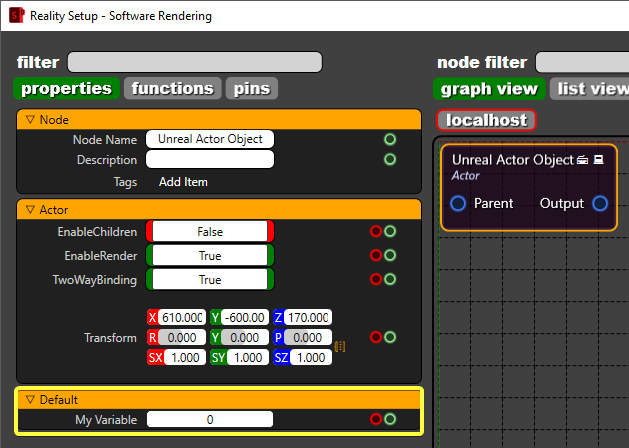Click the Description input field
Screen dimensions: 629x448
[x=210, y=160]
